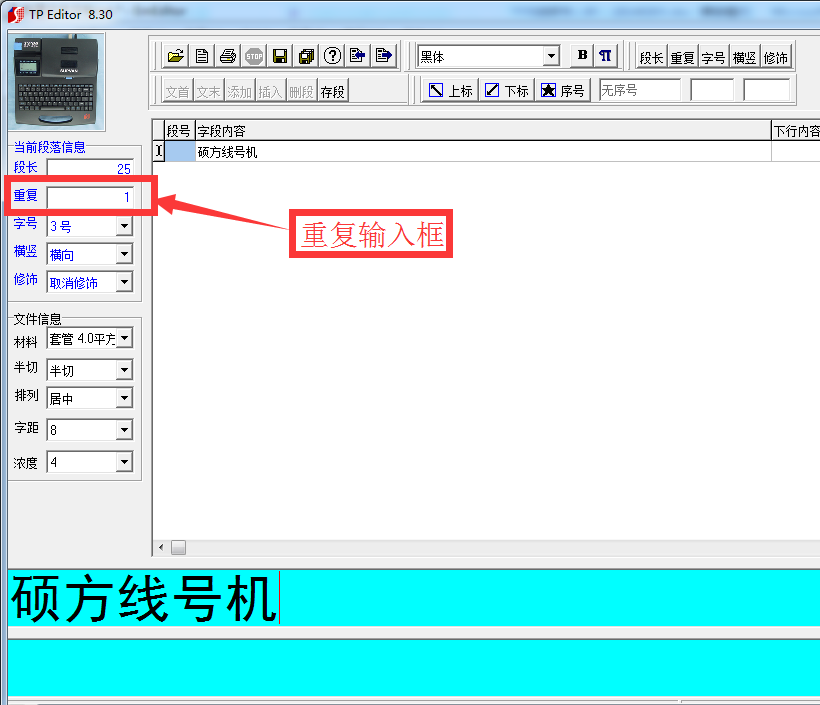
Task: Click the Print icon
Action: coord(227,56)
